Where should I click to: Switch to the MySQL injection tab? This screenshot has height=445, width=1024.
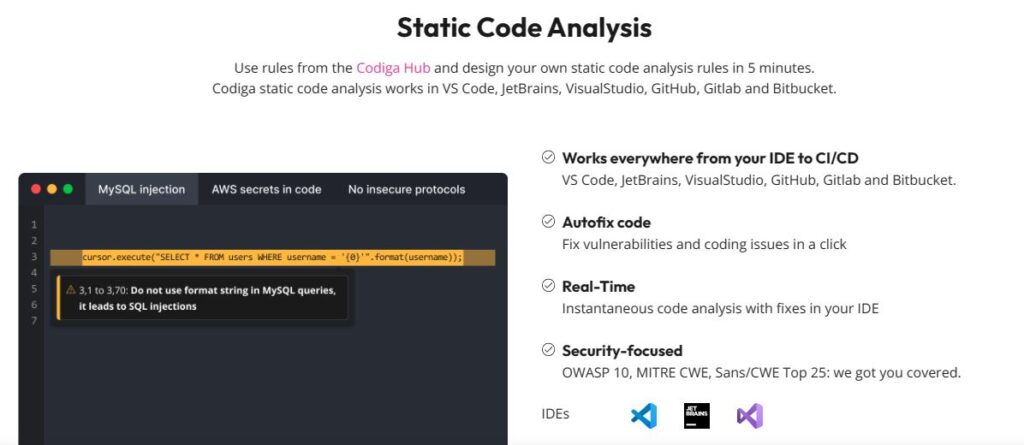pyautogui.click(x=142, y=190)
